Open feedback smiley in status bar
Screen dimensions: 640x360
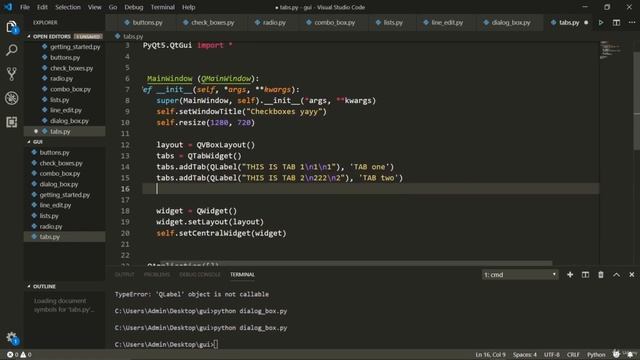click(x=616, y=354)
